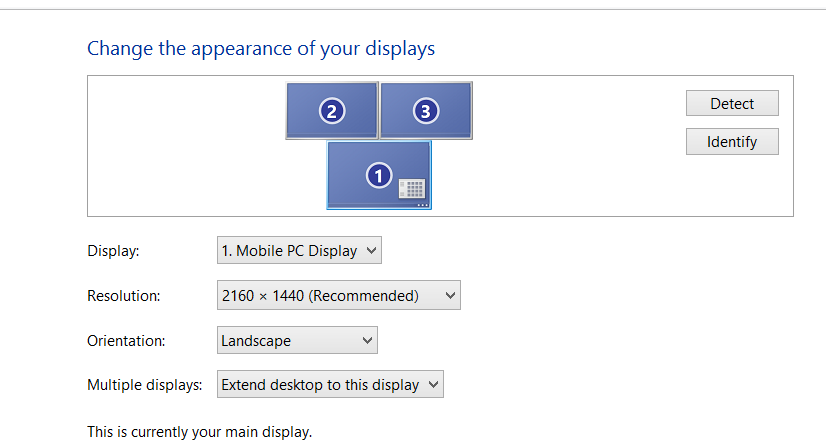The width and height of the screenshot is (826, 445).
Task: Open the '1. Mobile PC Display' dropdown
Action: tap(299, 250)
